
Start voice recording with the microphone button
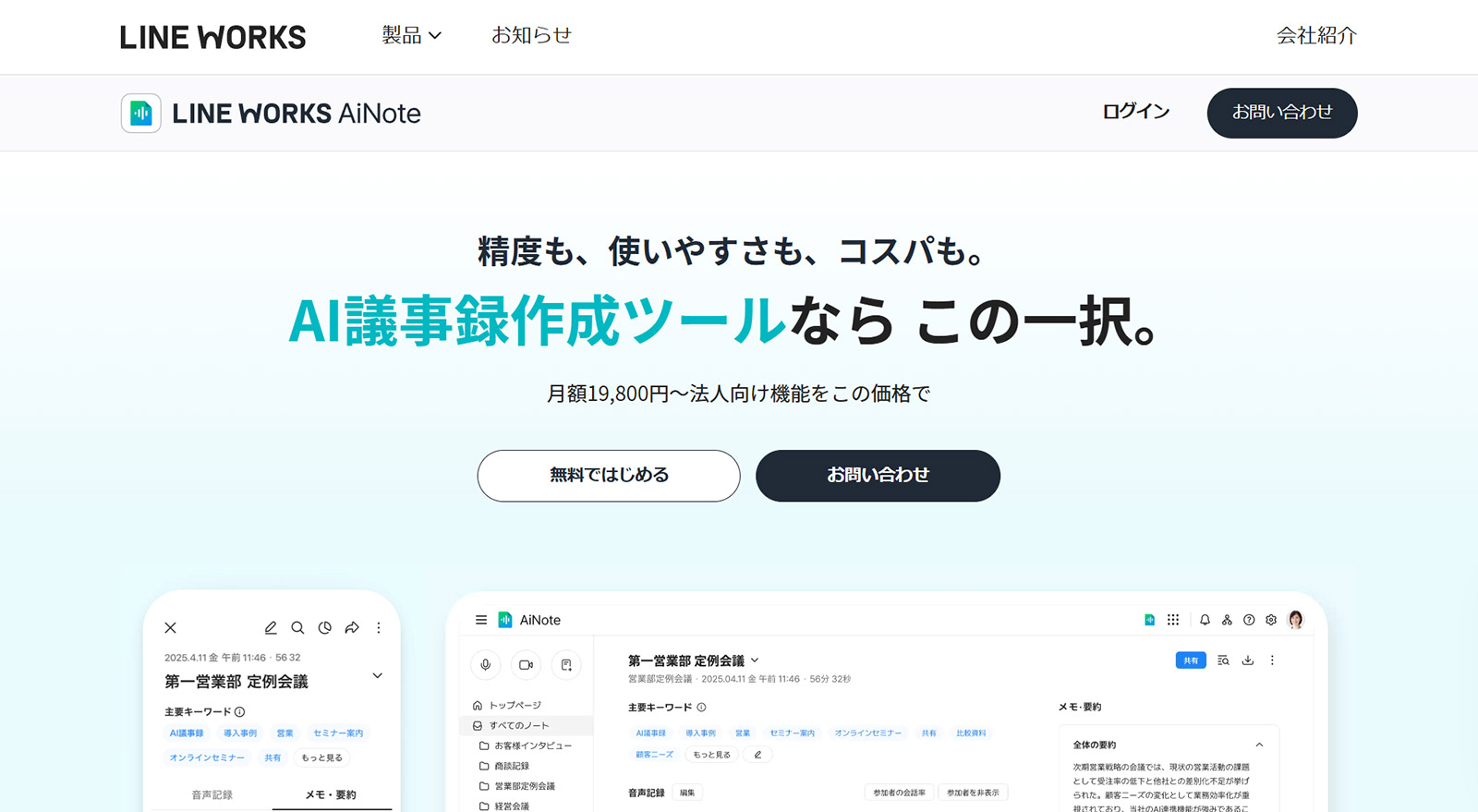(486, 665)
